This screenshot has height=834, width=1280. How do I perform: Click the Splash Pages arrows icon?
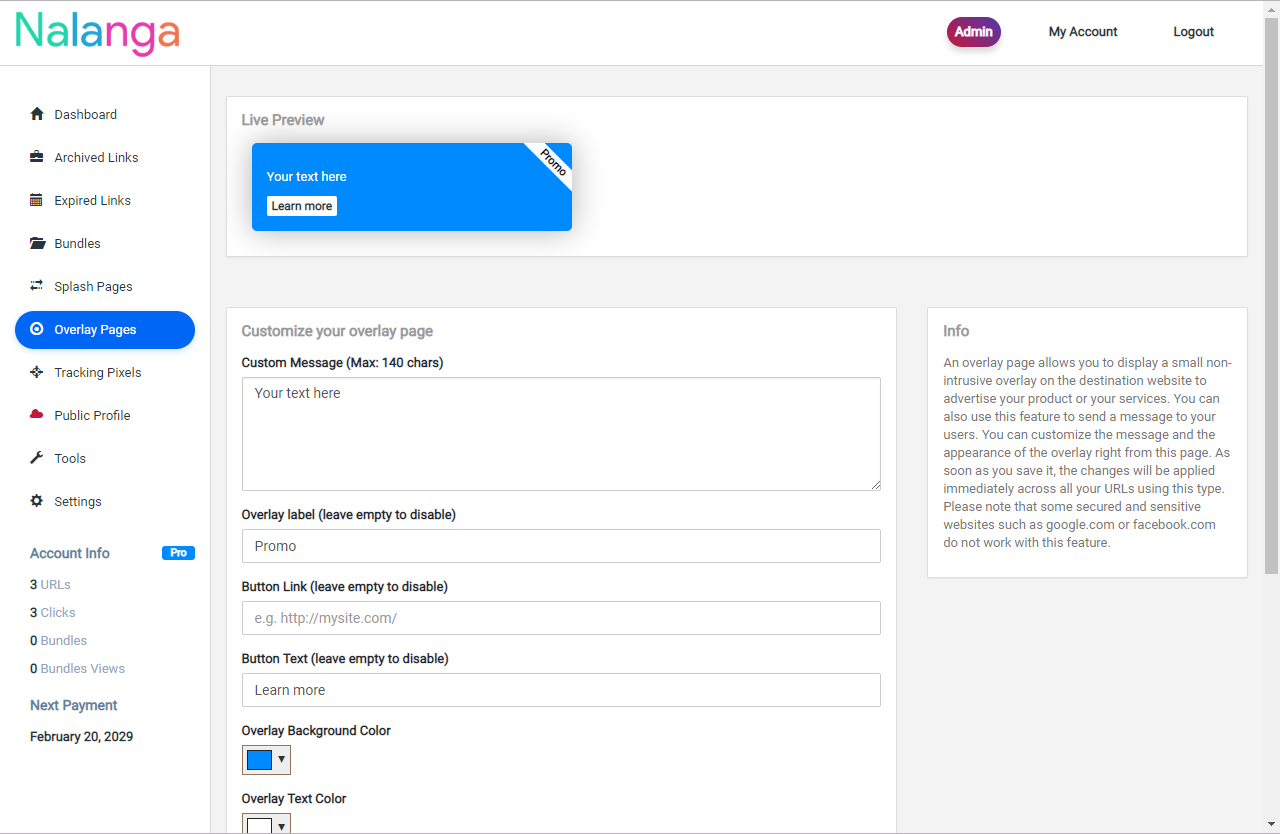click(37, 286)
